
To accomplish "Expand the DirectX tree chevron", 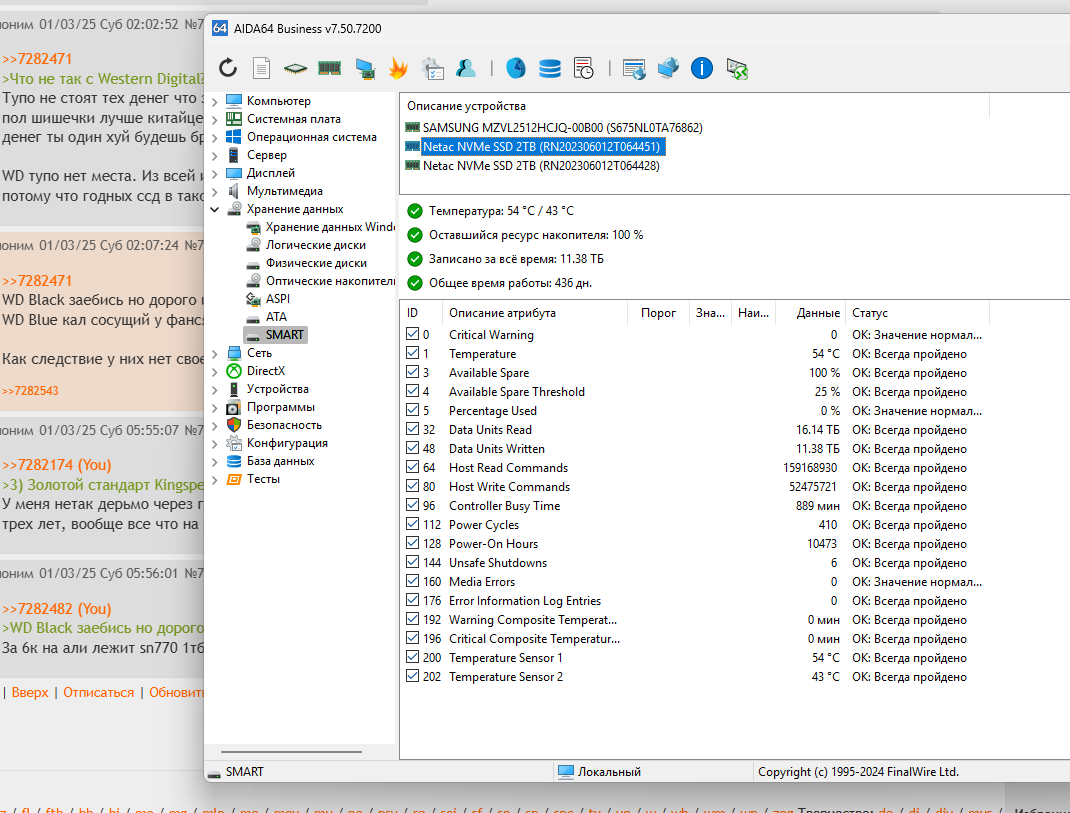I will [x=215, y=371].
